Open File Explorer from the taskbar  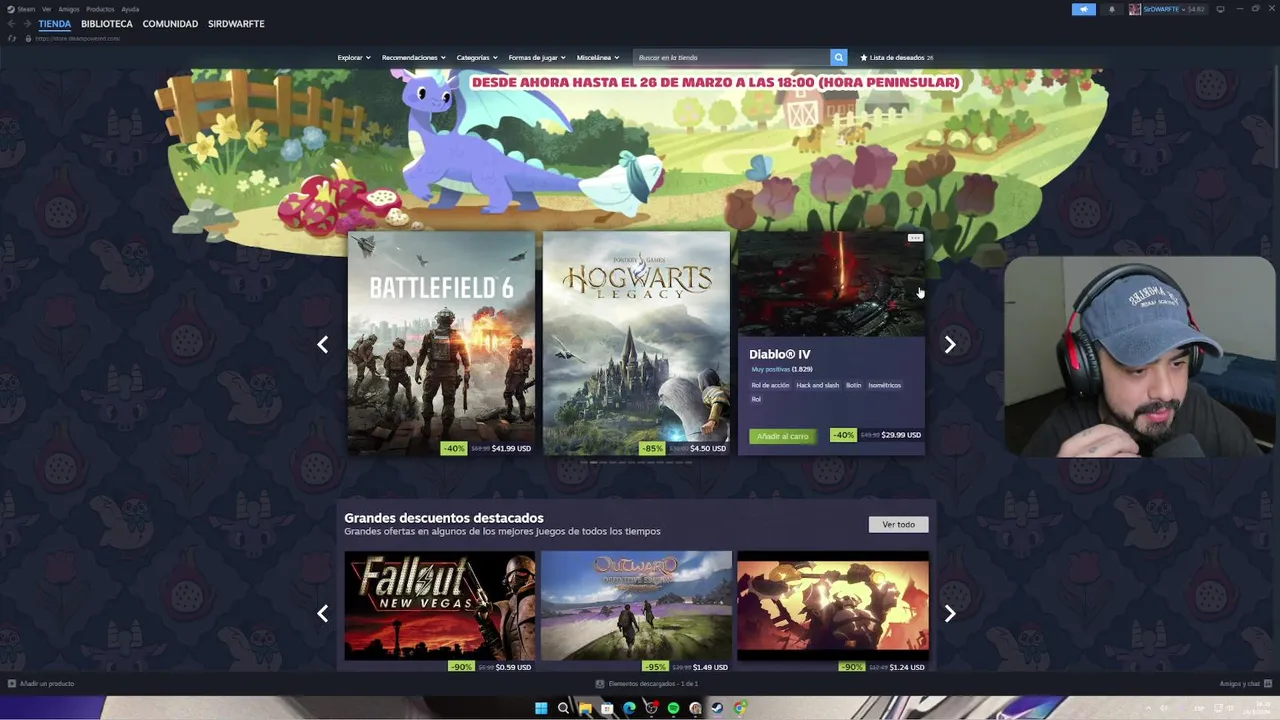585,708
